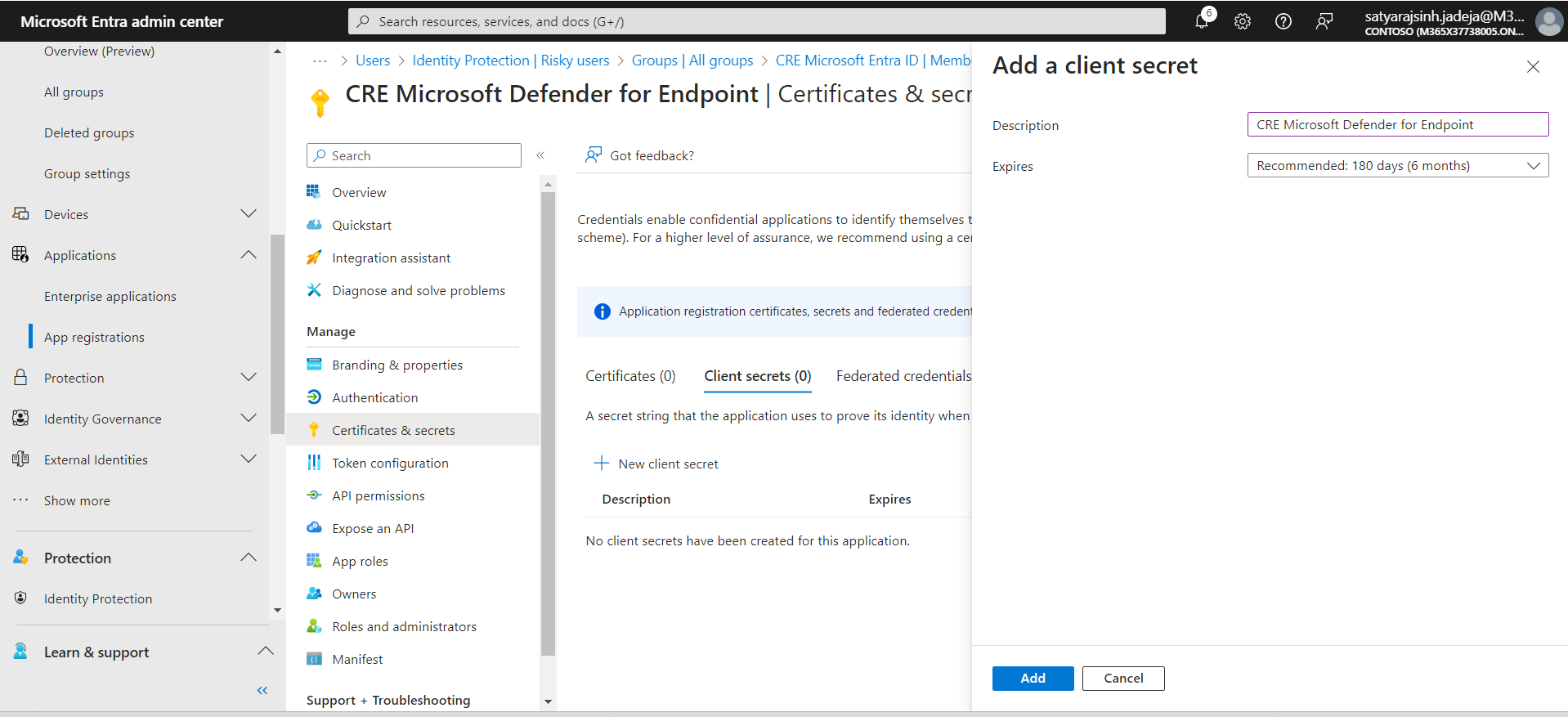1568x717 pixels.
Task: Click the help question mark icon
Action: click(x=1284, y=21)
